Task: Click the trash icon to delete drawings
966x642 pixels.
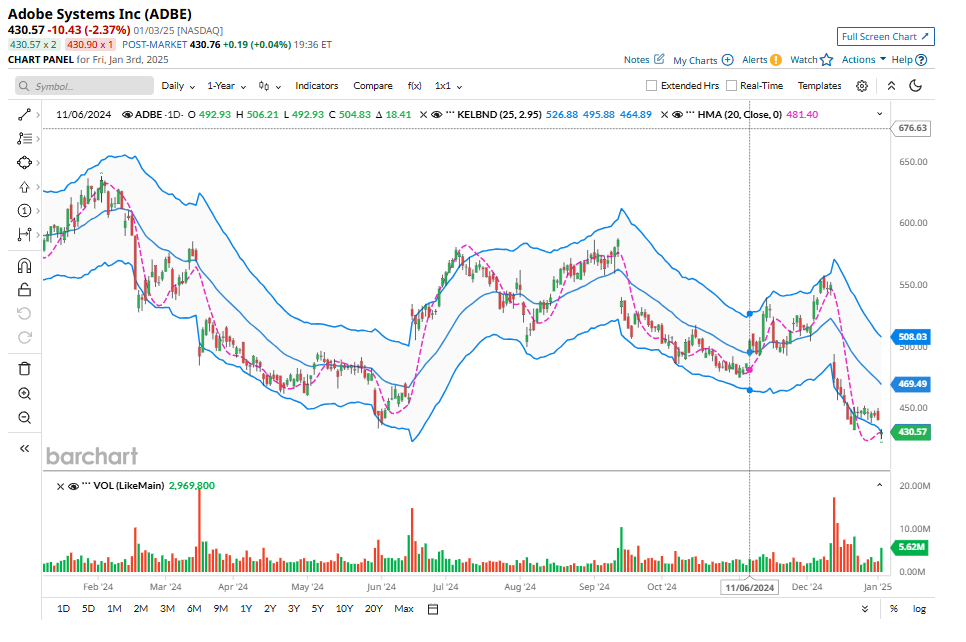Action: pos(24,369)
